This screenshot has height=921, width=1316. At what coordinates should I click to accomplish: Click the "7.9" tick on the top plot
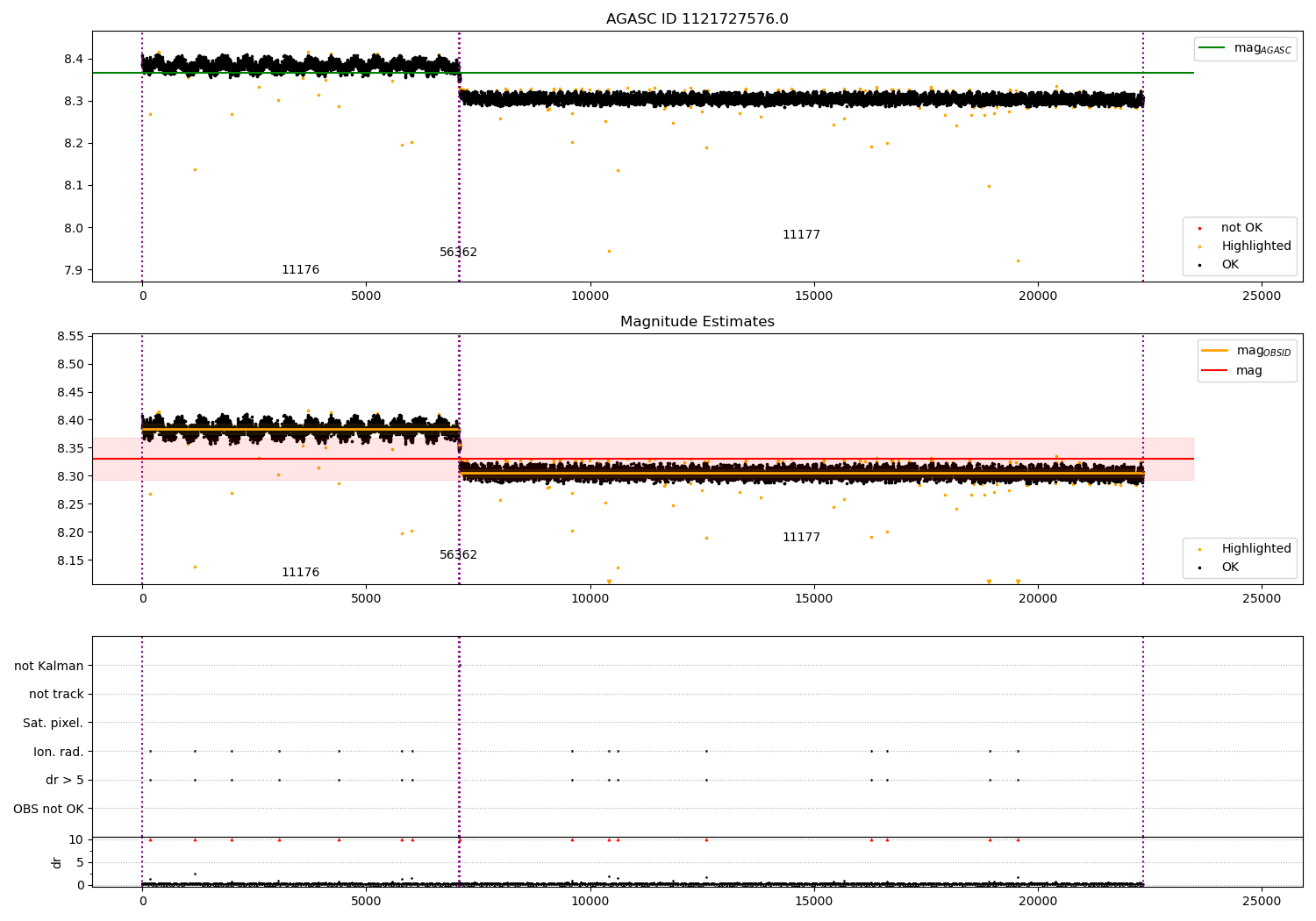pyautogui.click(x=74, y=270)
